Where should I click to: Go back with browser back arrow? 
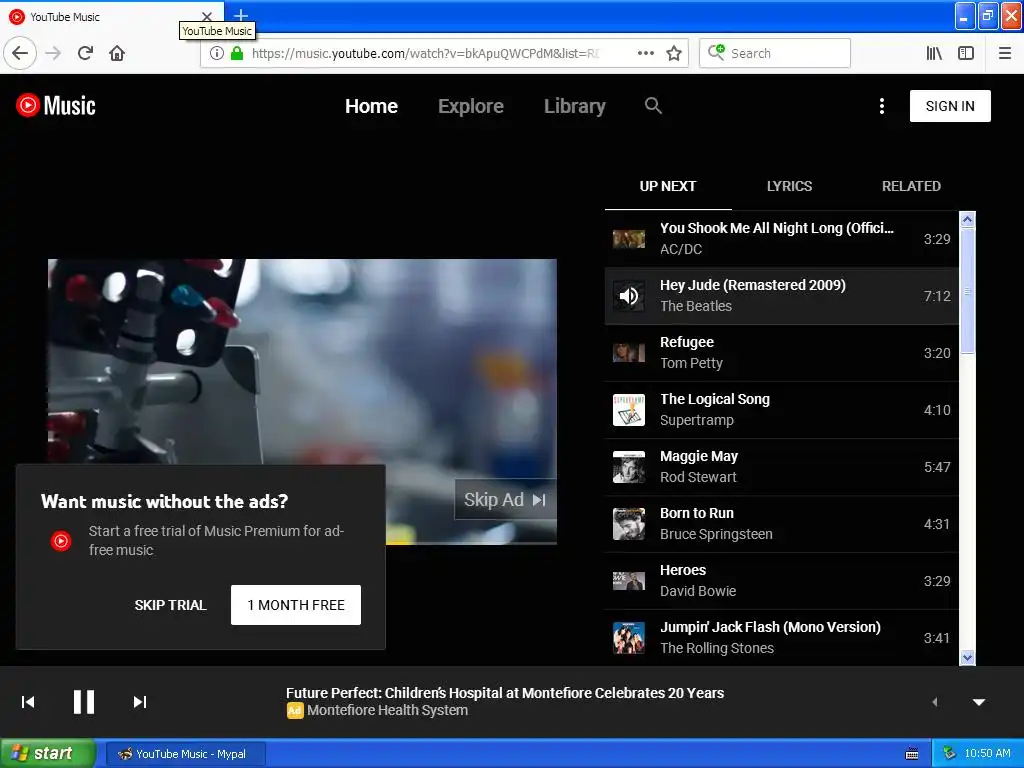point(20,53)
